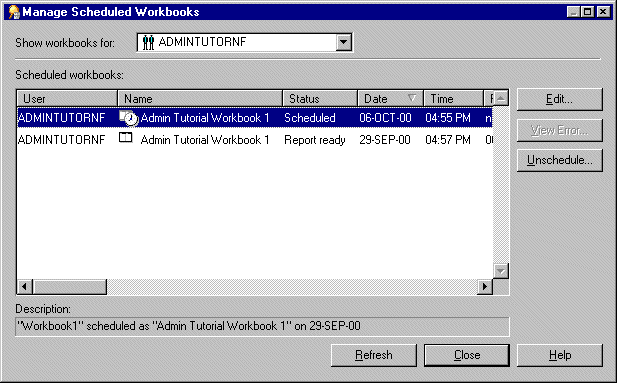Close the window via title bar X

[x=603, y=12]
